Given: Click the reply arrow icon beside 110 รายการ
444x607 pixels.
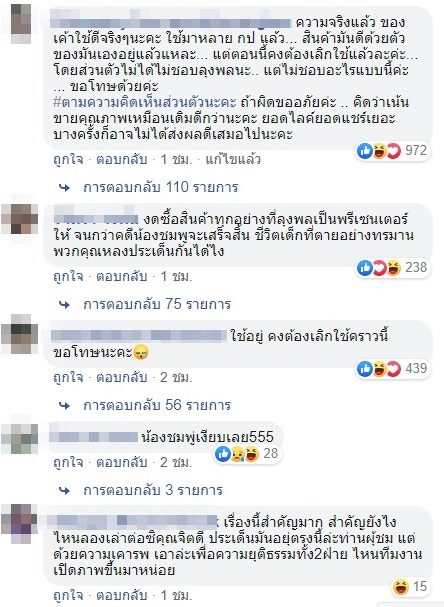Looking at the screenshot, I should point(65,188).
